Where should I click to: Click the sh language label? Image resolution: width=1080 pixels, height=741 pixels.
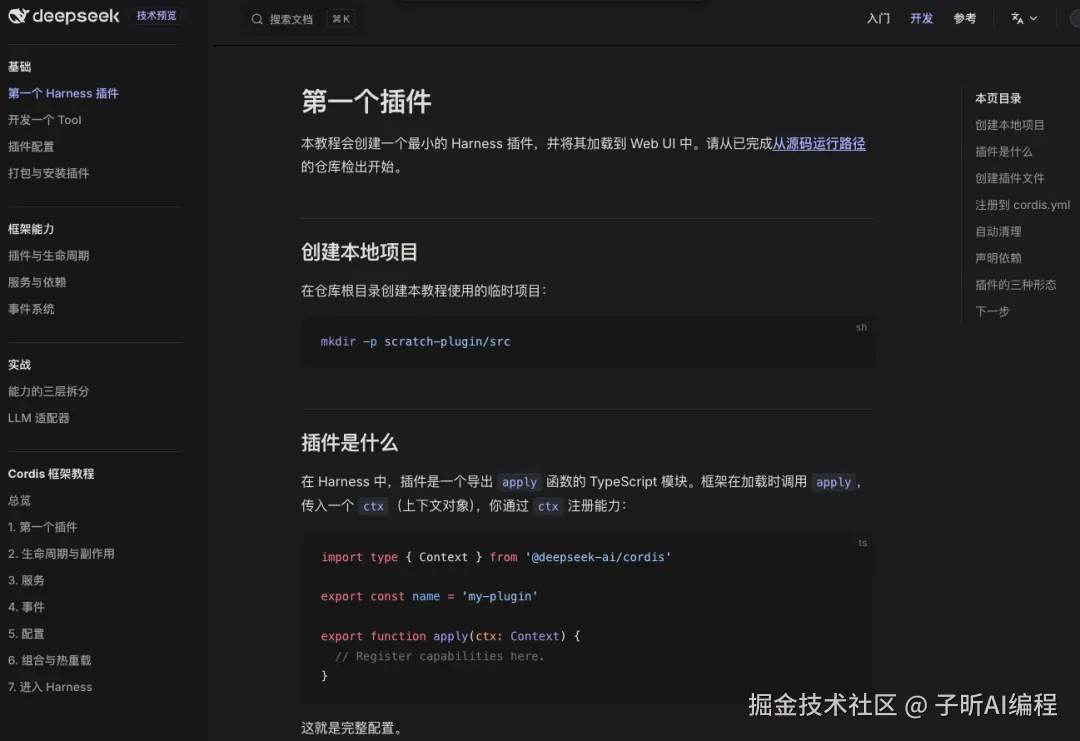tap(861, 327)
